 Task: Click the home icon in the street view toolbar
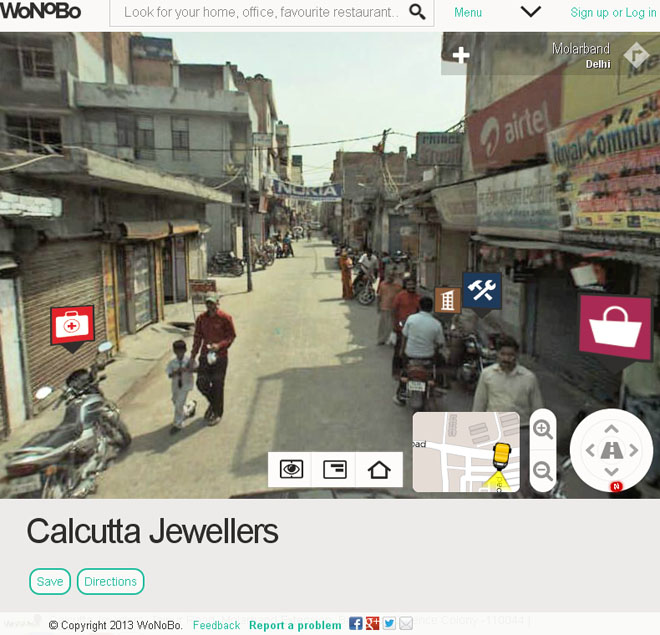click(379, 469)
